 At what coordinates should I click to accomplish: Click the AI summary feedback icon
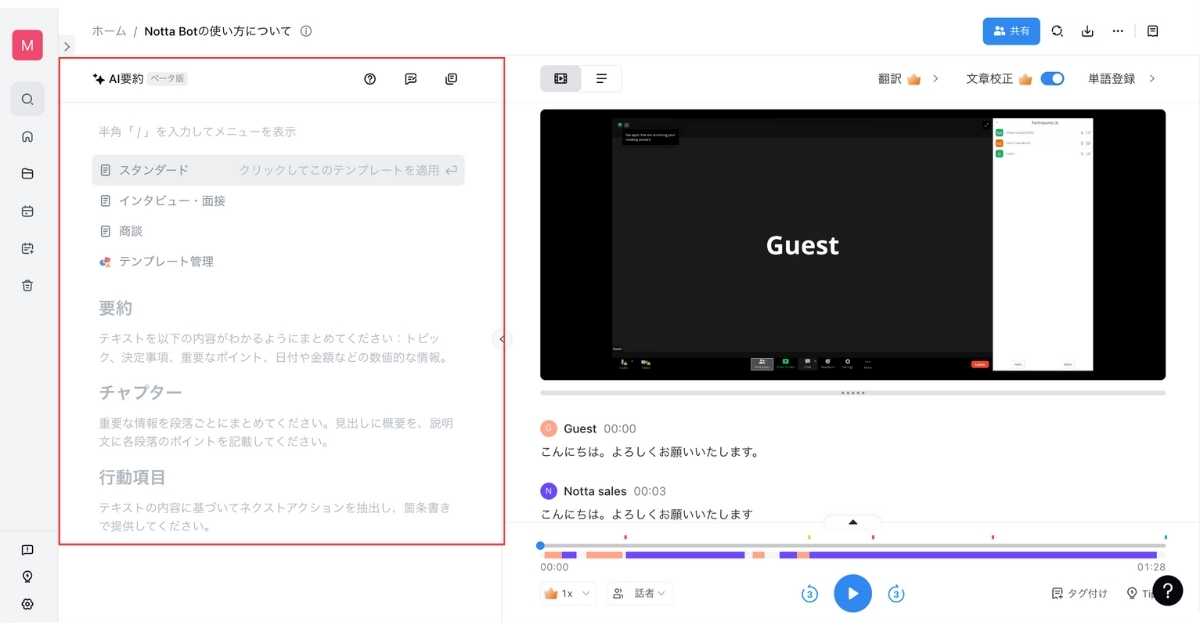[x=411, y=79]
